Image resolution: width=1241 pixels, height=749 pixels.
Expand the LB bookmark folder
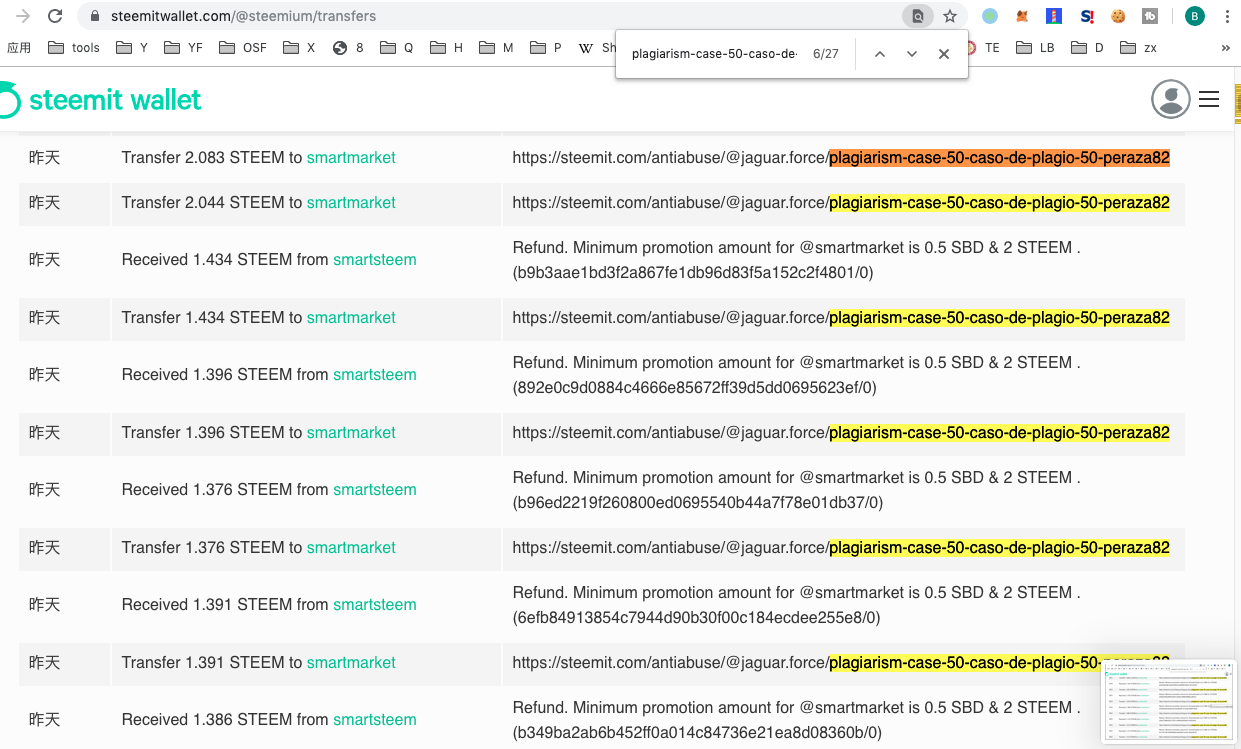click(1035, 47)
